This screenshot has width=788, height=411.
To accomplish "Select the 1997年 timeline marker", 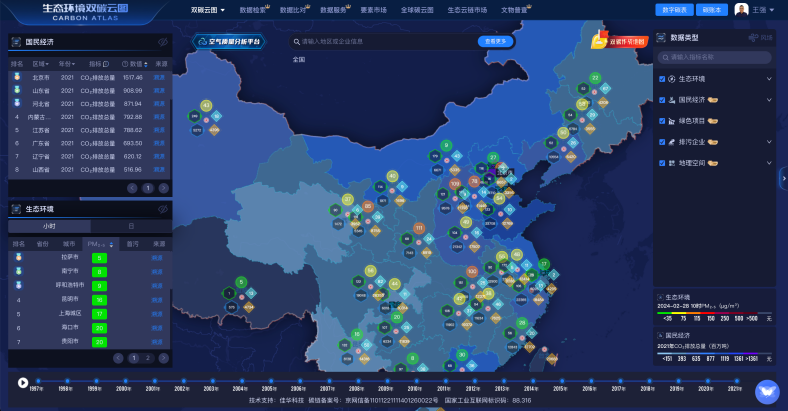I will (x=38, y=381).
